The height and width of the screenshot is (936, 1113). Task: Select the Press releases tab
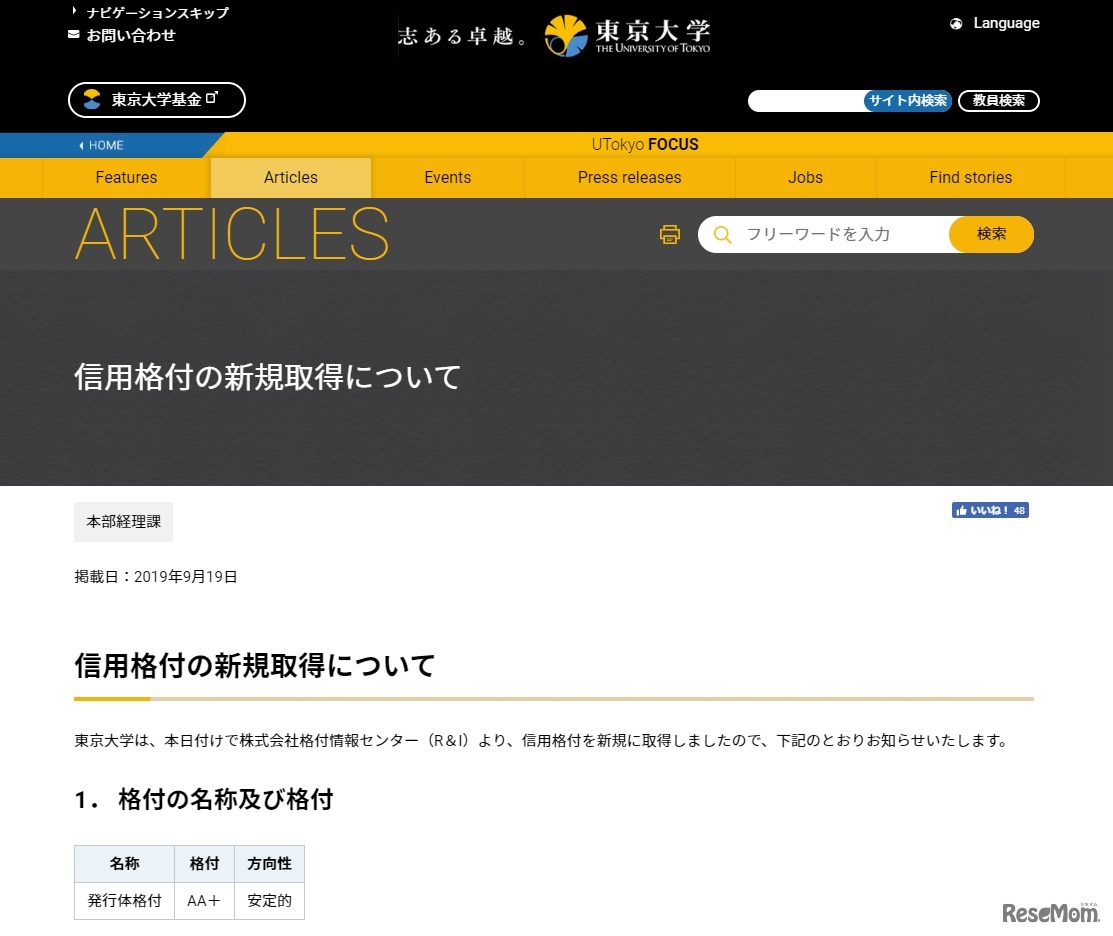pyautogui.click(x=629, y=177)
